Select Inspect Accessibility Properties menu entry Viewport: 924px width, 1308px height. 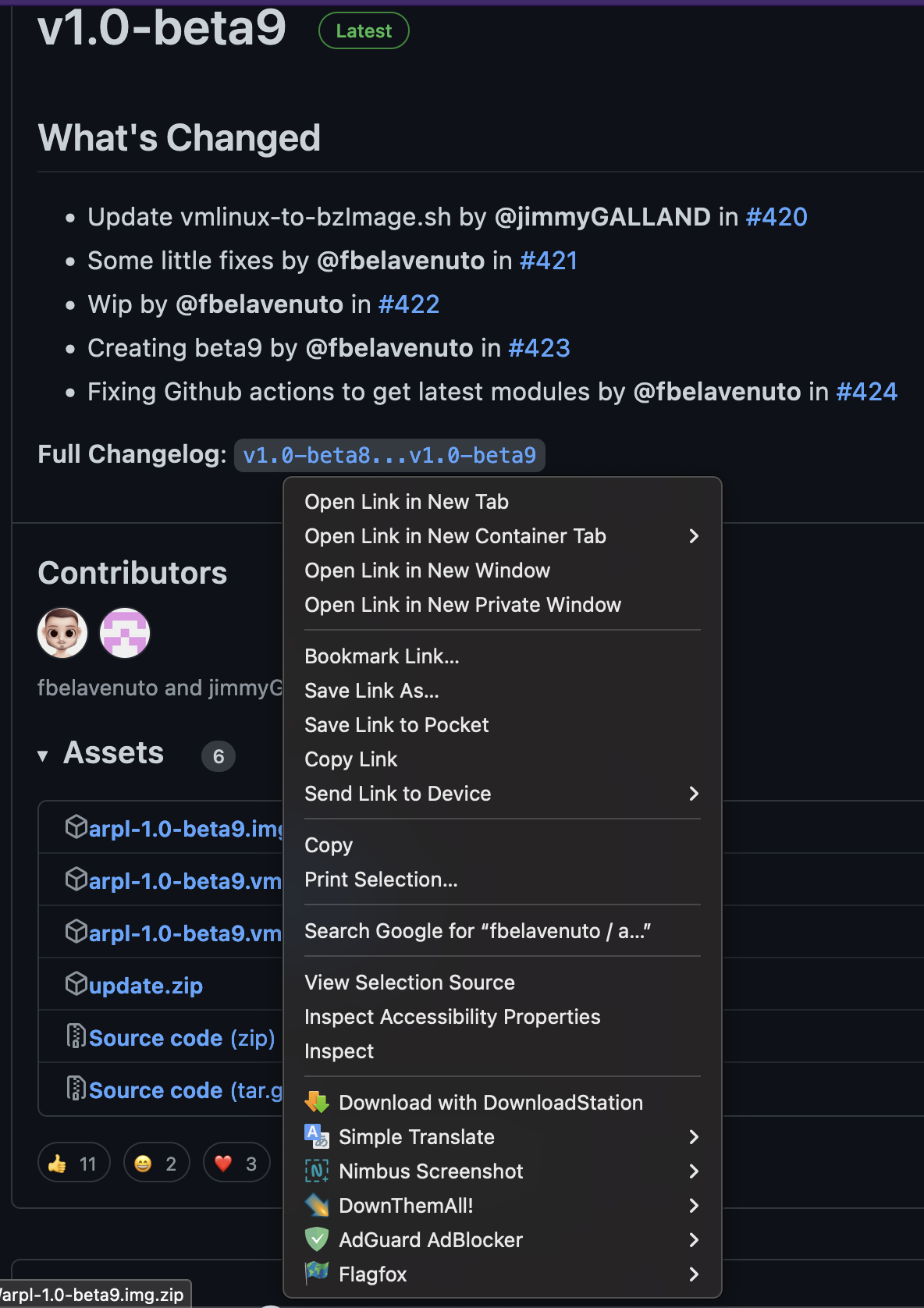click(453, 1017)
